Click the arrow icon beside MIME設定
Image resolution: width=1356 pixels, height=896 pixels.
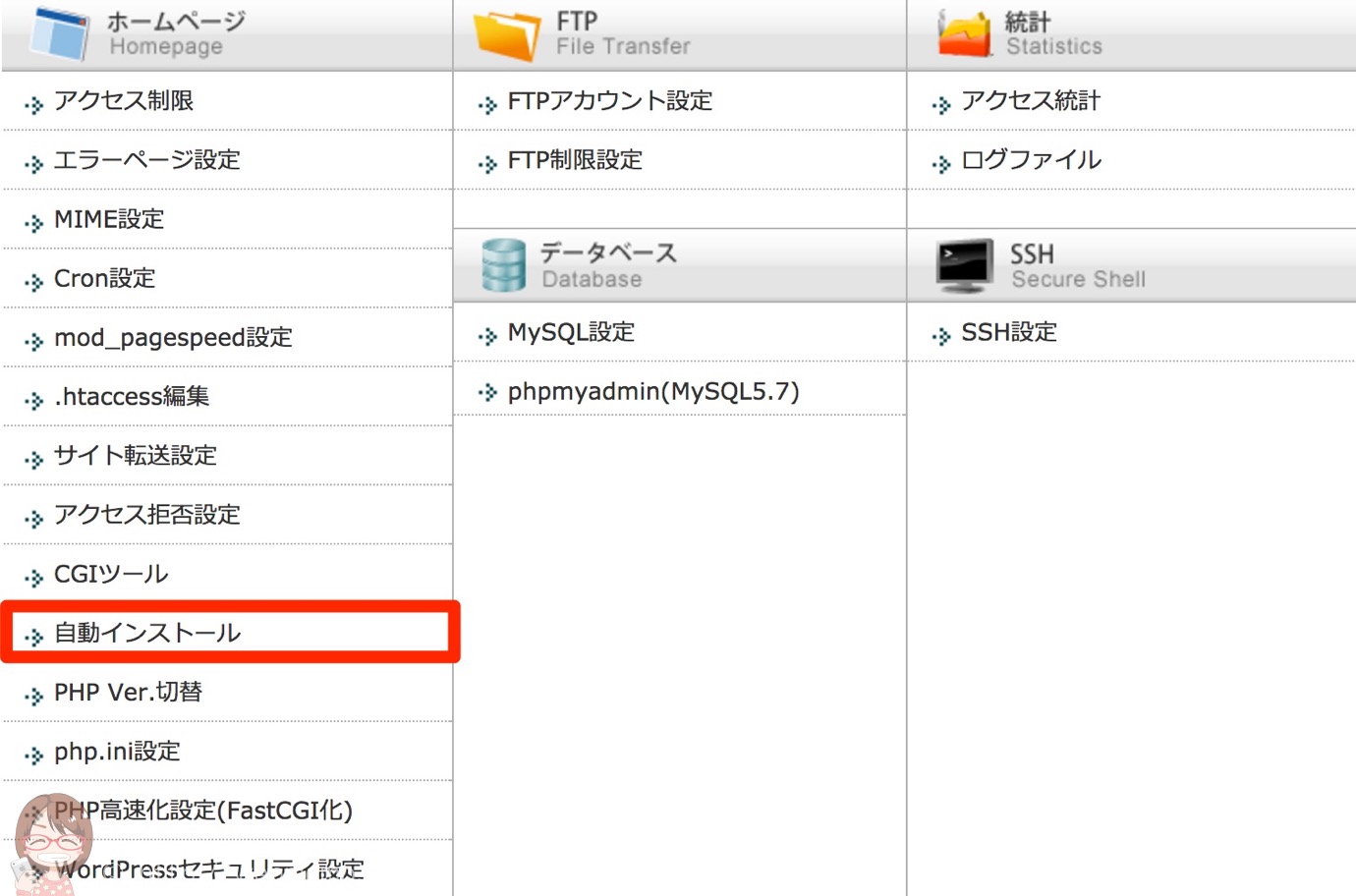34,223
